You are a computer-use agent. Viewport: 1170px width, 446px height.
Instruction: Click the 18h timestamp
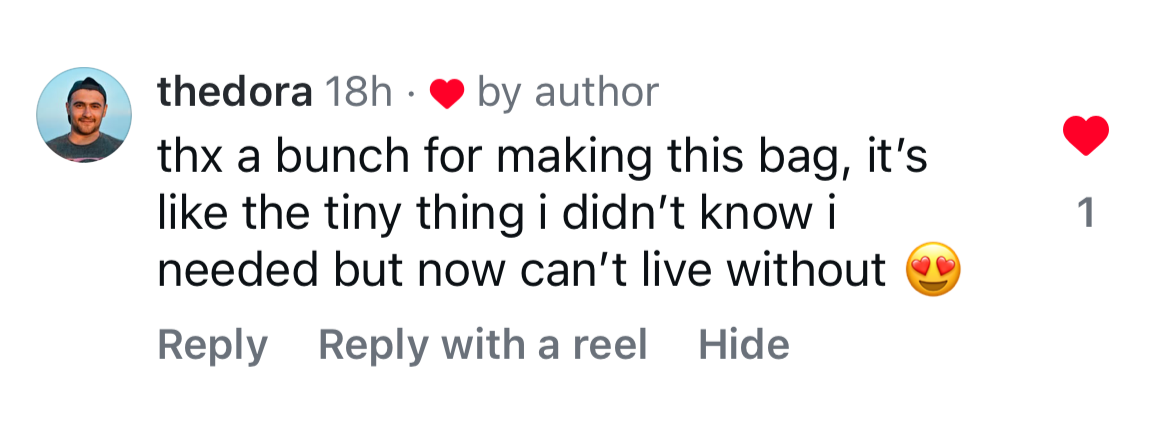360,93
